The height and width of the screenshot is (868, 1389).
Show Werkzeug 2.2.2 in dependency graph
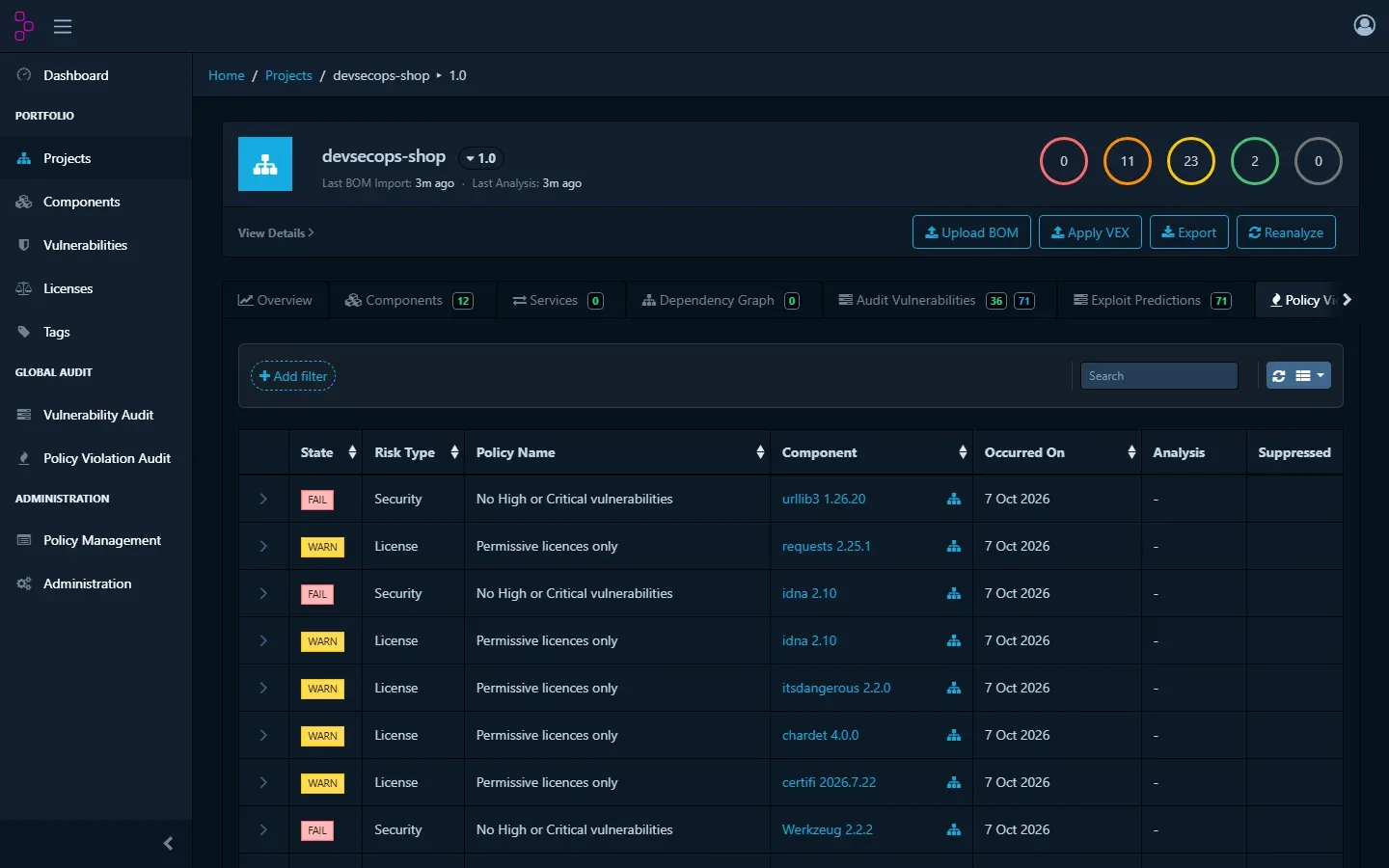(954, 830)
